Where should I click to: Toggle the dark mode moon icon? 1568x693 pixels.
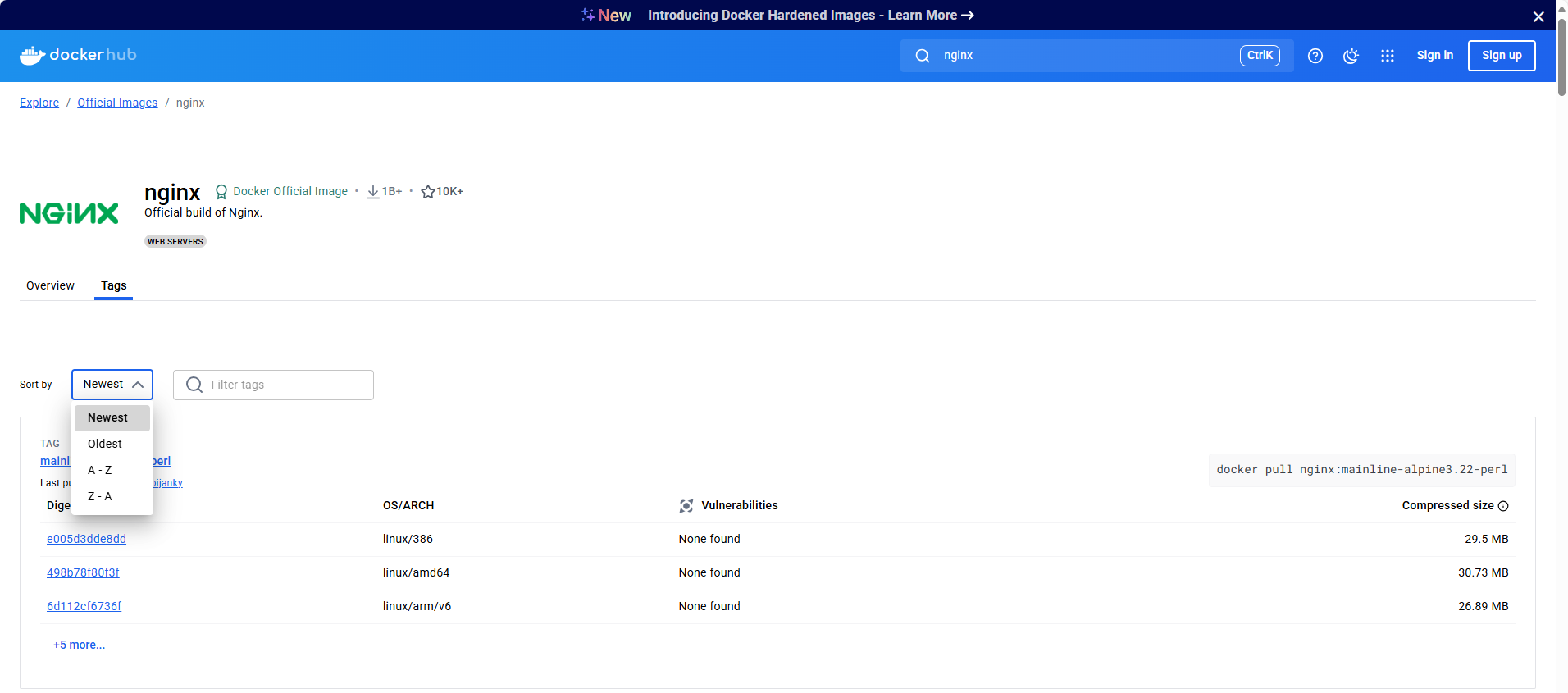(1351, 56)
